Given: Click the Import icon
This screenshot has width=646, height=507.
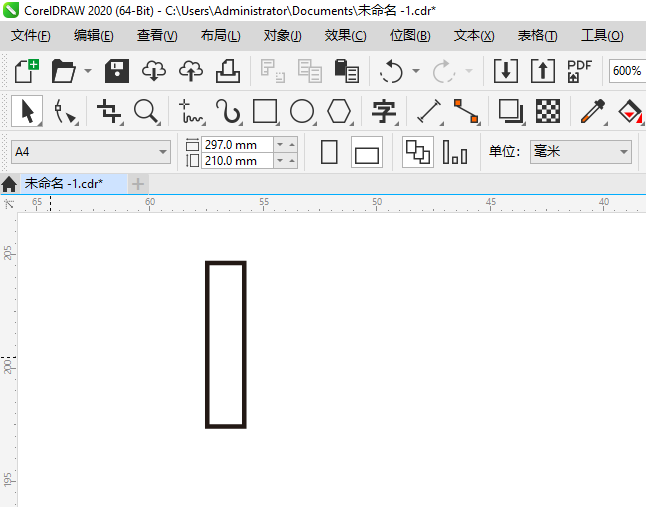Looking at the screenshot, I should pos(506,71).
